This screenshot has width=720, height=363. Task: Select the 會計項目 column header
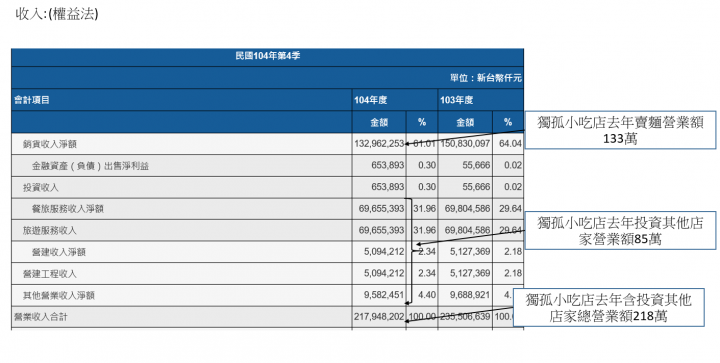coord(32,100)
